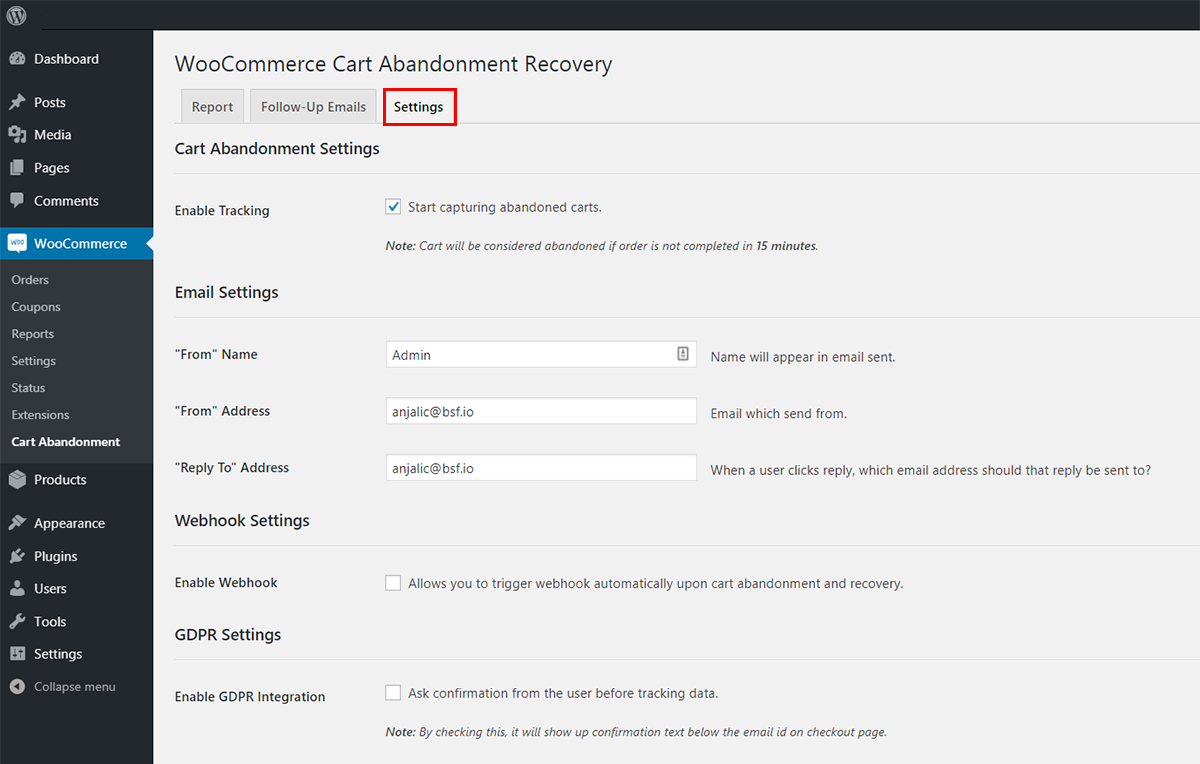
Task: Click the Users person icon
Action: pyautogui.click(x=17, y=589)
